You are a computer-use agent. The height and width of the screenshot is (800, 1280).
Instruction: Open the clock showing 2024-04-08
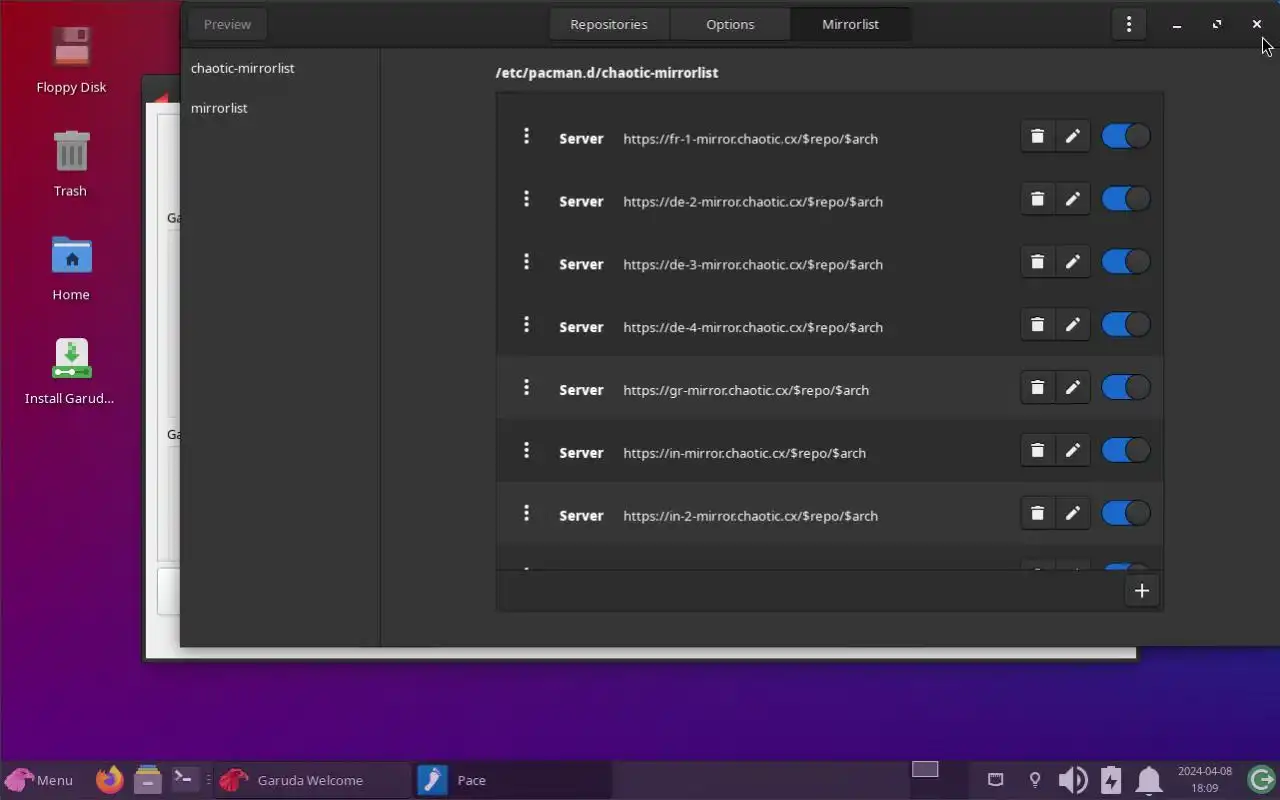(1205, 780)
